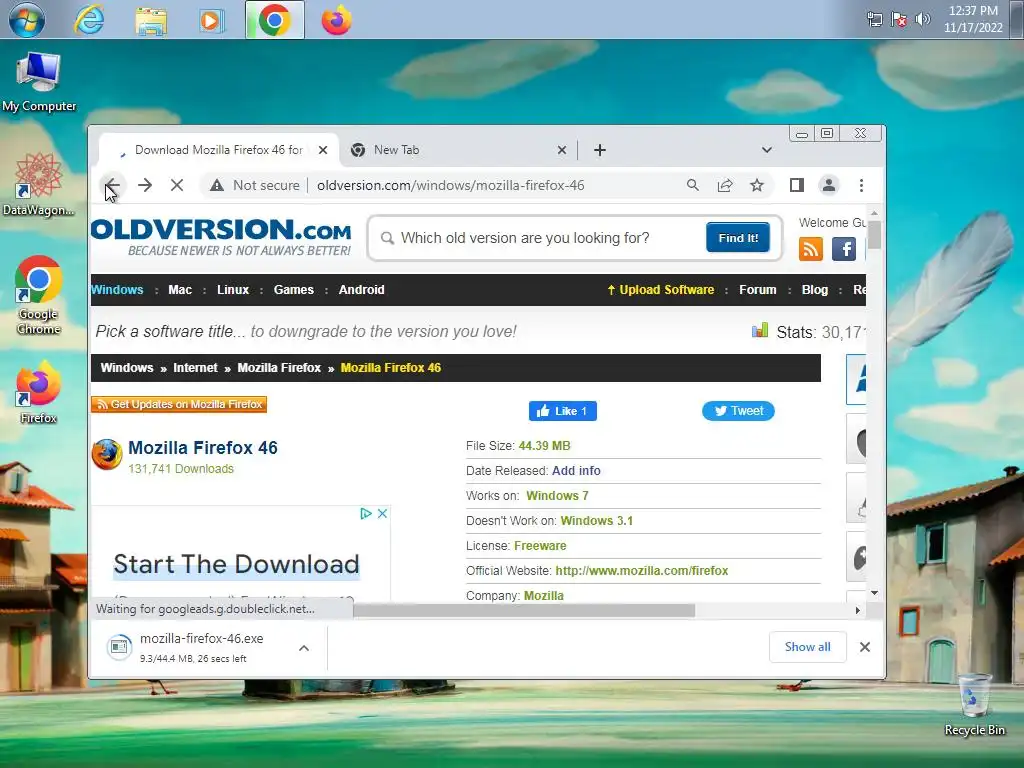Click the Not secure warning icon

[x=217, y=185]
